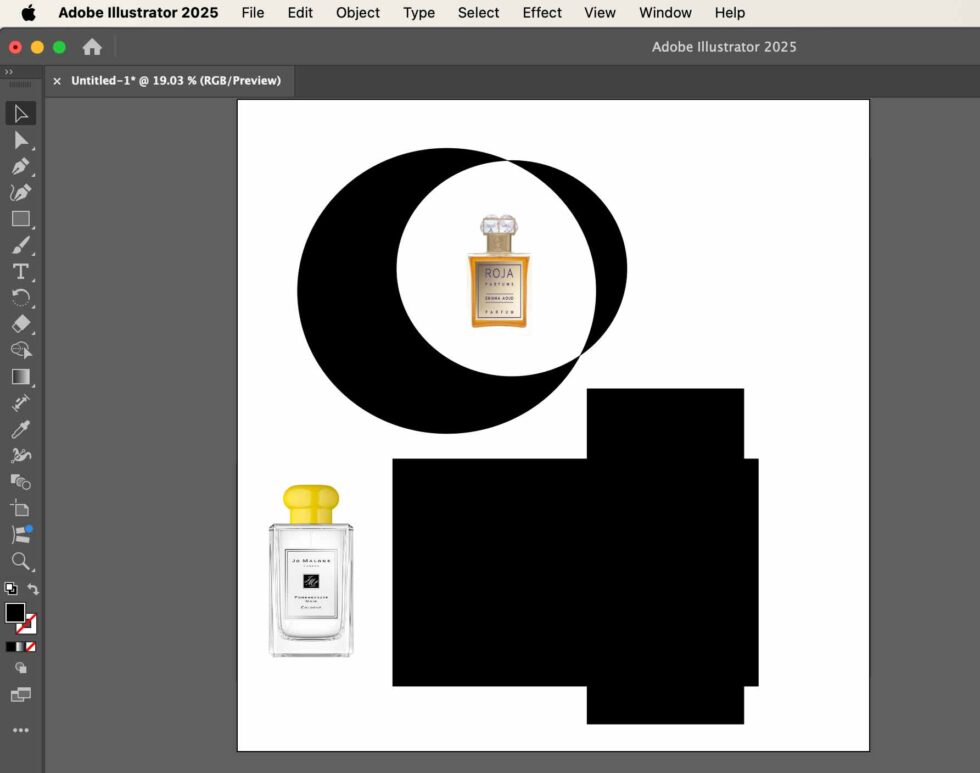Pick the Curvature tool

[21, 192]
